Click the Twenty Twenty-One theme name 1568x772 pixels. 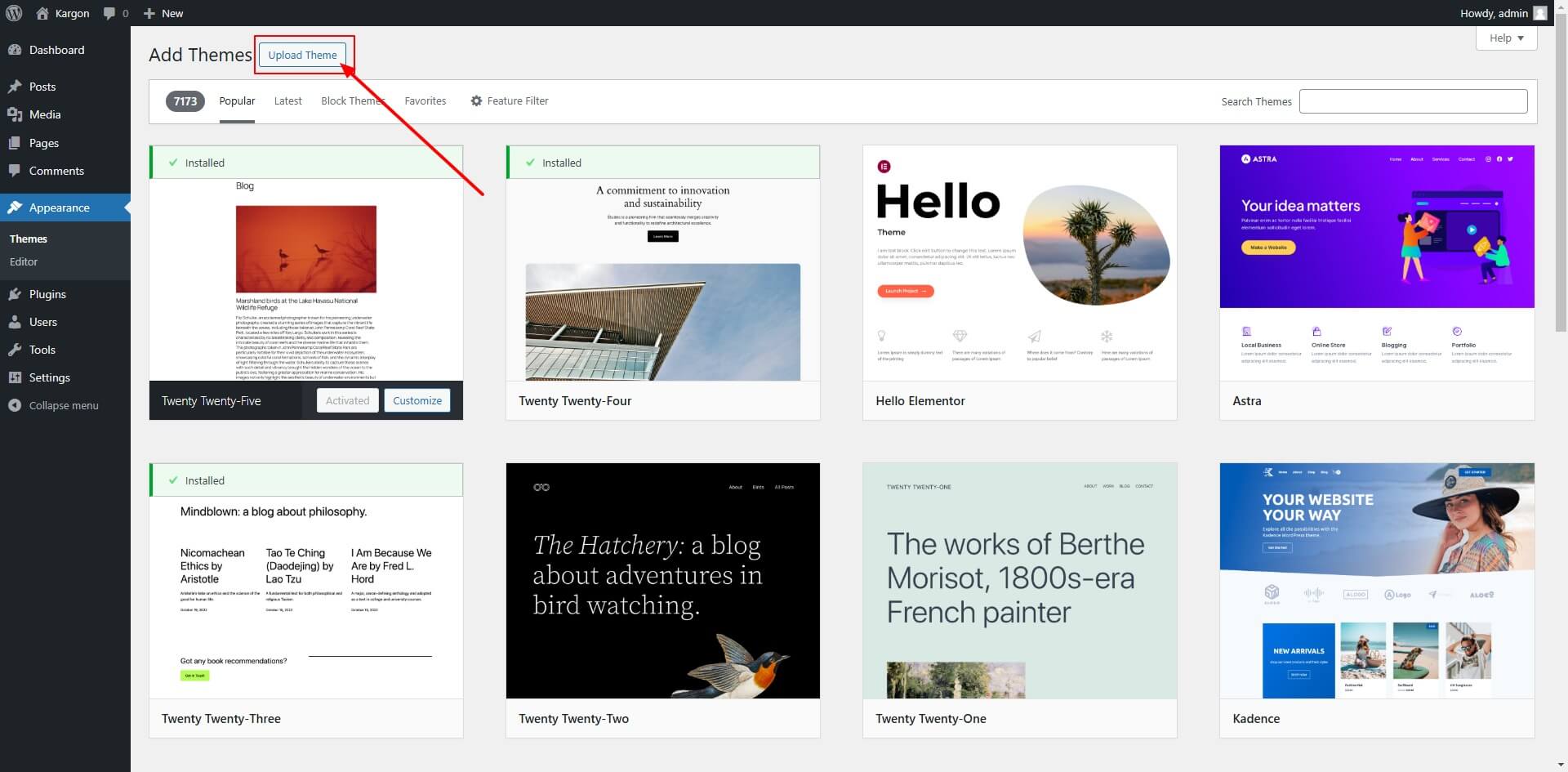(931, 719)
